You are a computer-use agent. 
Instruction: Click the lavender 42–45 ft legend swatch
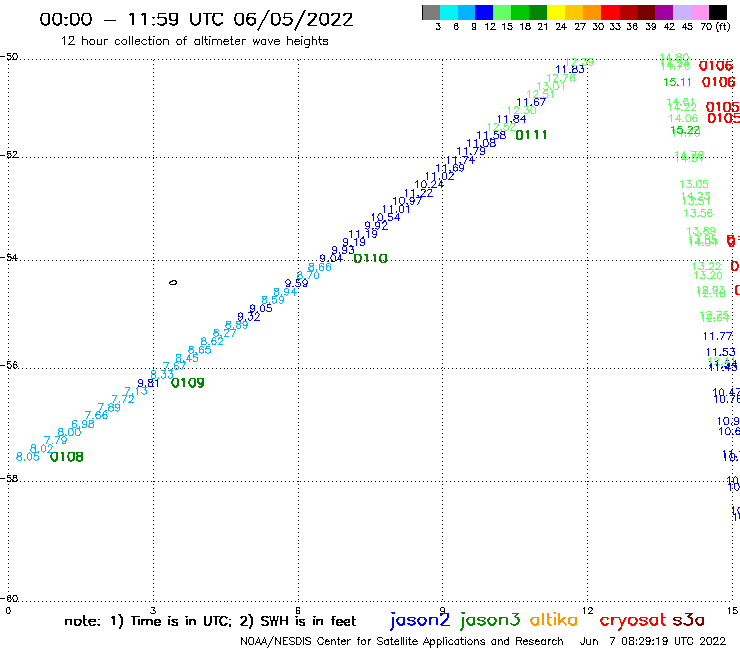tap(681, 12)
